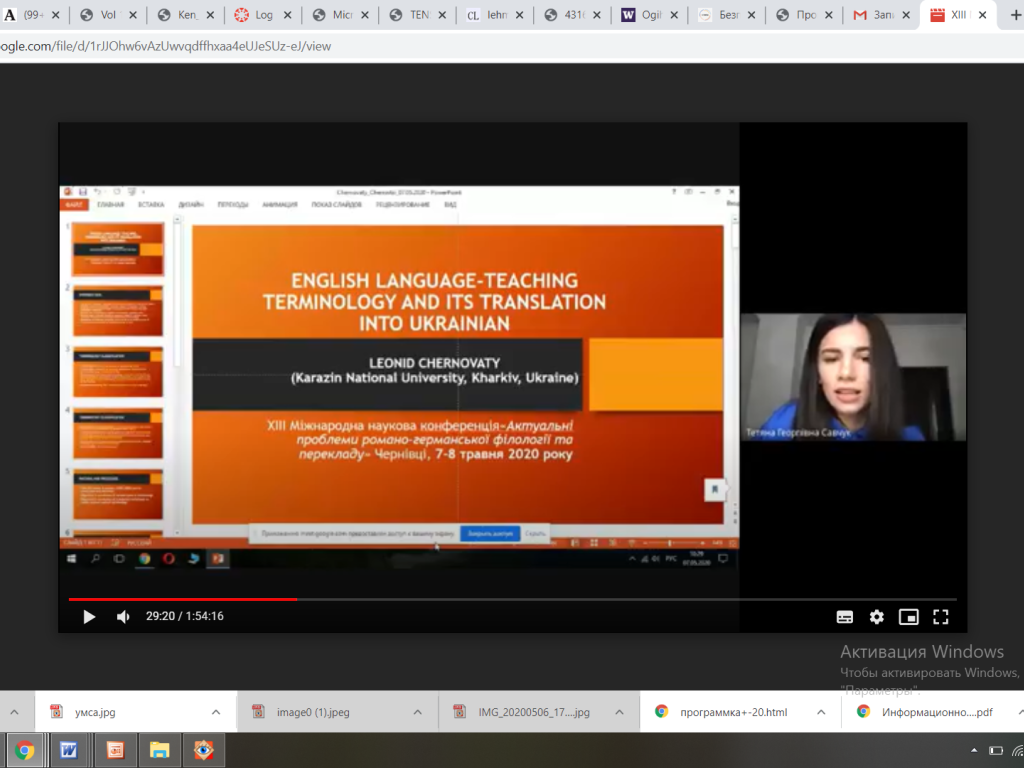Viewport: 1024px width, 768px height.
Task: Select slide 3 thumbnail in video
Action: [118, 372]
